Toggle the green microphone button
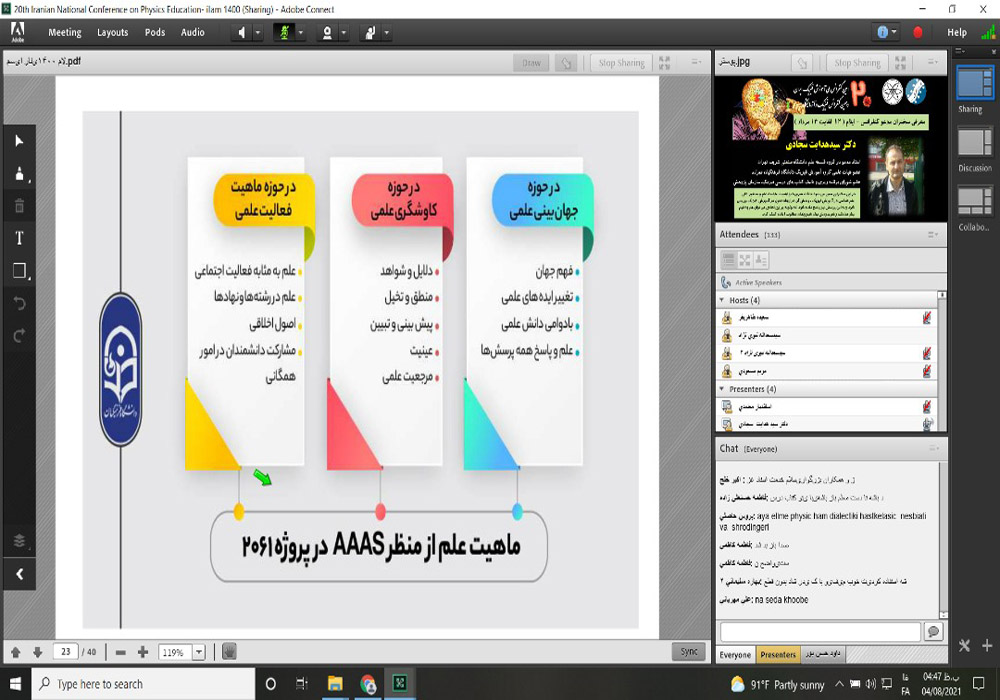This screenshot has height=700, width=1000. point(284,32)
